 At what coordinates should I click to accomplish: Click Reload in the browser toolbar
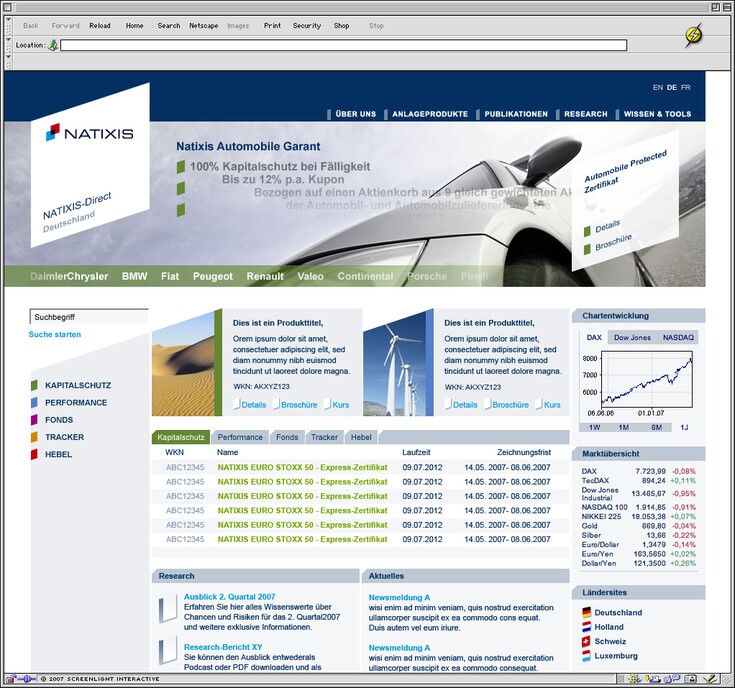100,26
